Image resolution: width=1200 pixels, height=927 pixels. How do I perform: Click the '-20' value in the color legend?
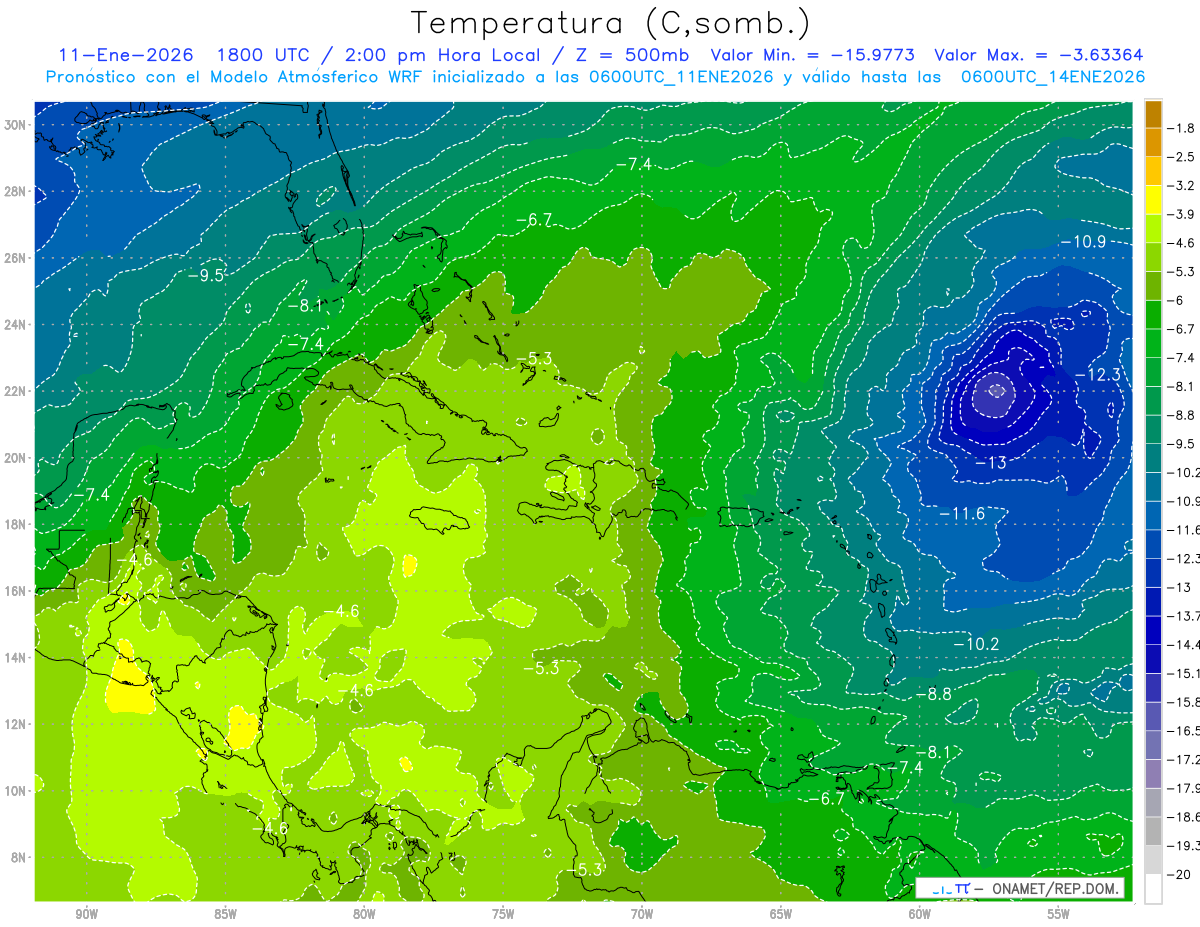(x=1181, y=875)
